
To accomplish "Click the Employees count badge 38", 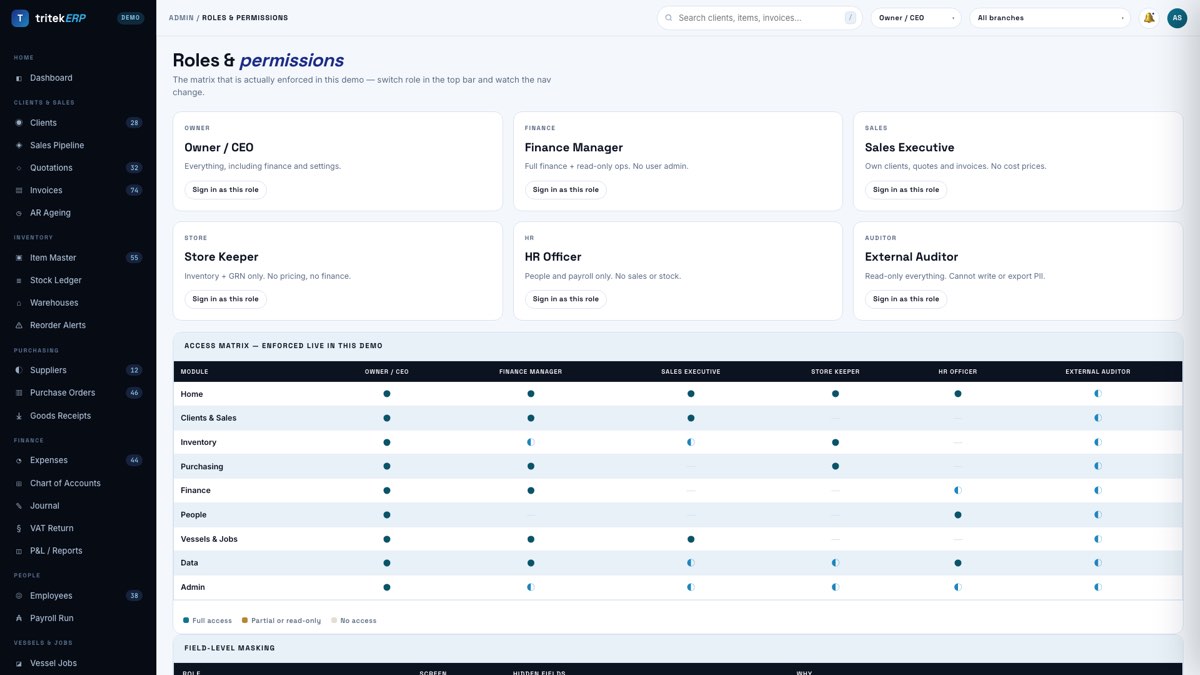I will (134, 596).
